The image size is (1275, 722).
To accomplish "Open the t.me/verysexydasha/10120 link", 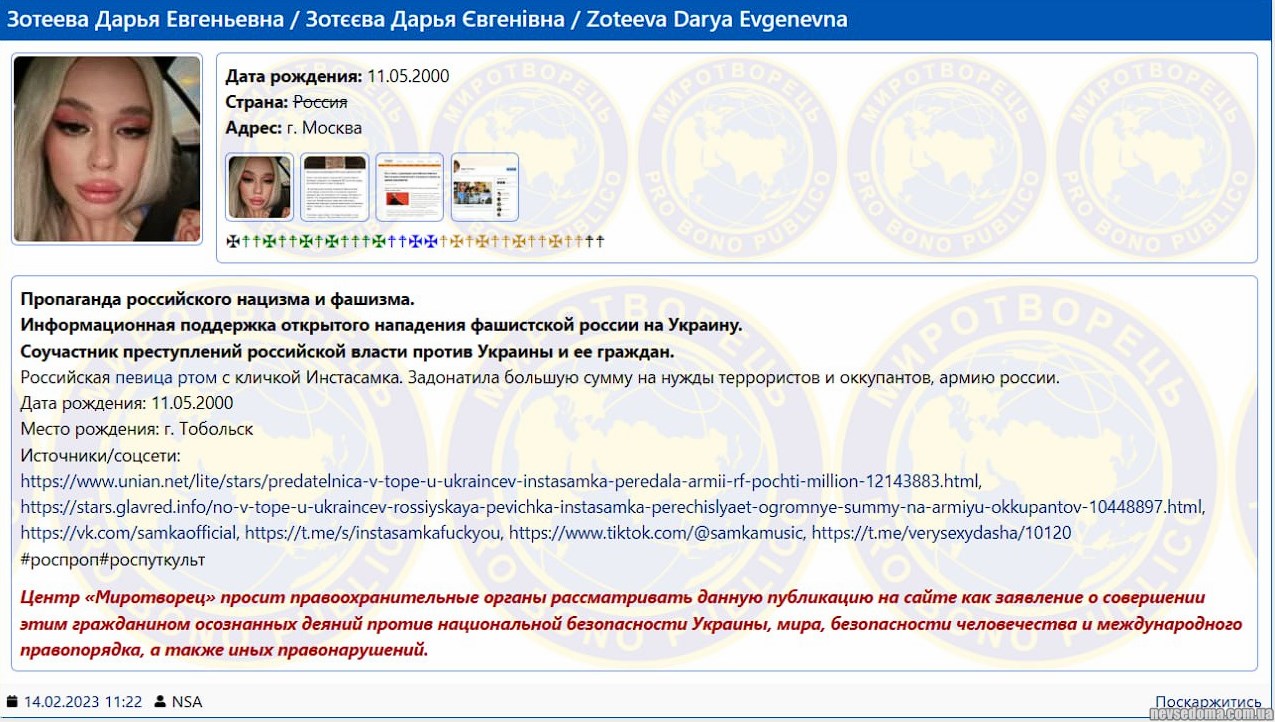I will pyautogui.click(x=941, y=533).
